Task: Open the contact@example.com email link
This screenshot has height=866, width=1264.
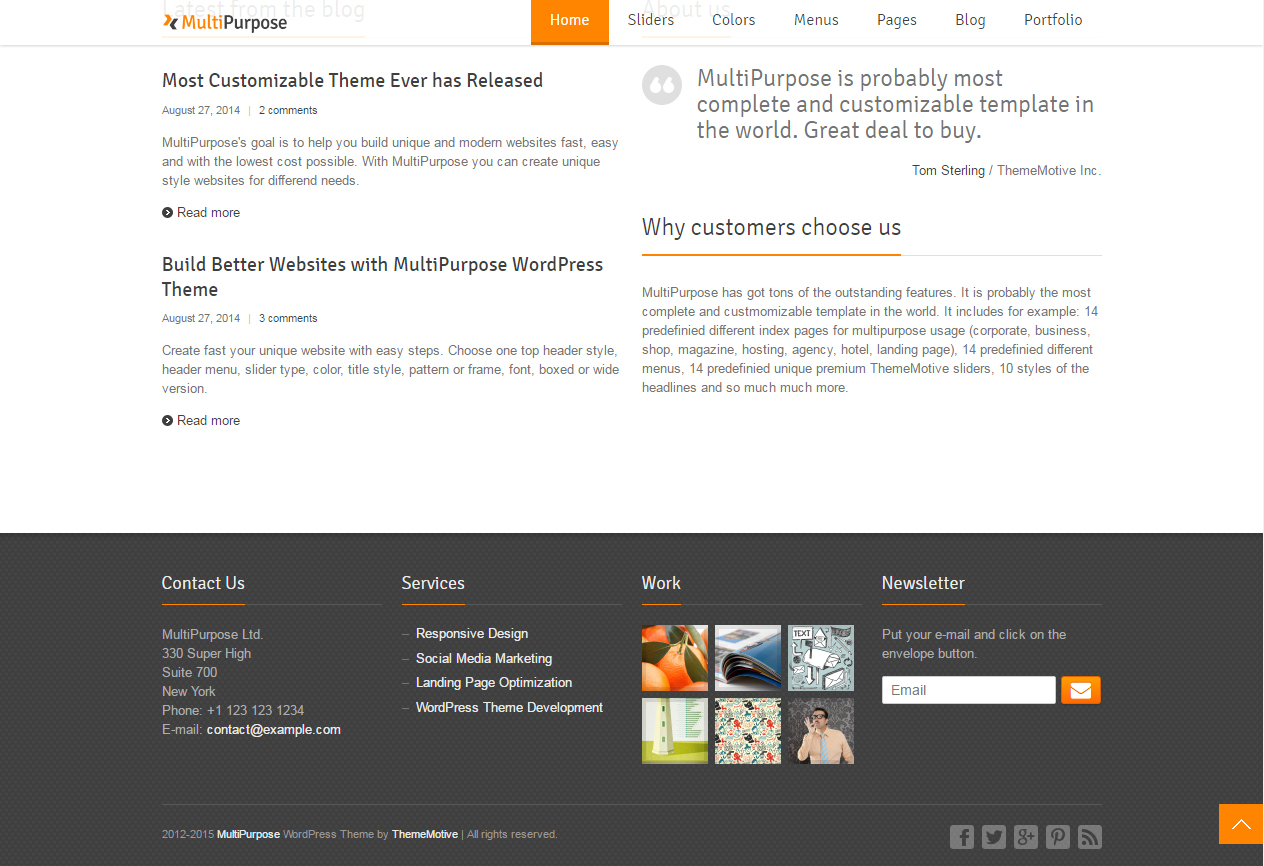Action: 273,730
